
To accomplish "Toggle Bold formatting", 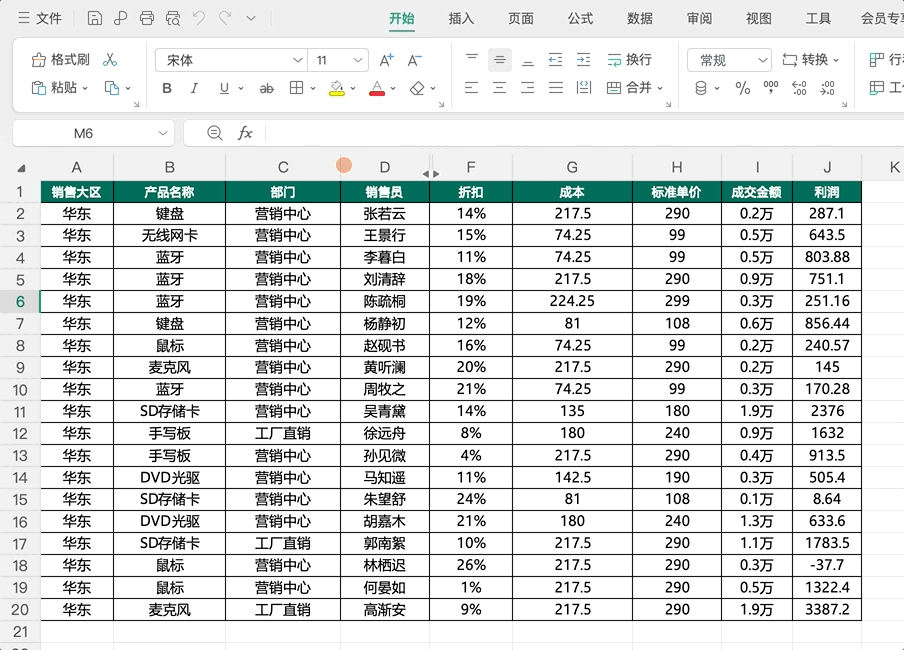I will coord(167,88).
